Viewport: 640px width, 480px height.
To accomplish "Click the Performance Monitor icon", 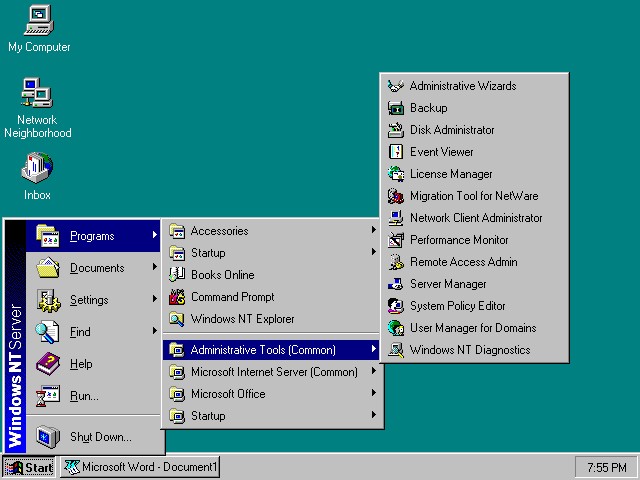I will click(x=396, y=240).
